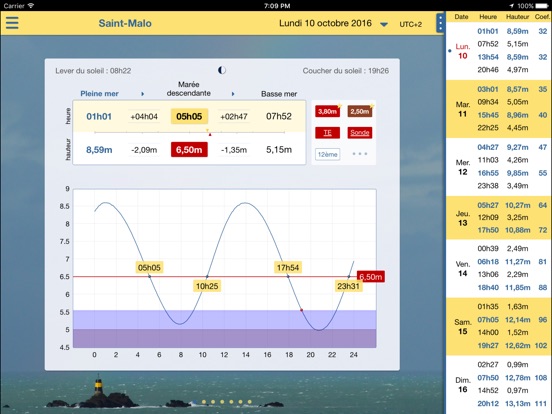Viewport: 552px width, 414px height.
Task: Tap the 13h54 high tide entry
Action: pyautogui.click(x=488, y=57)
